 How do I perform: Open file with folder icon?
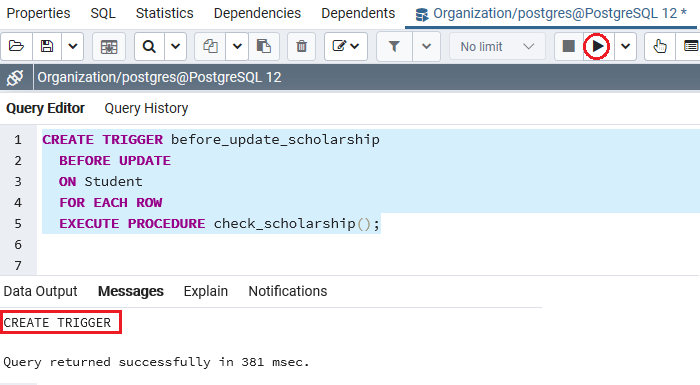click(x=16, y=46)
